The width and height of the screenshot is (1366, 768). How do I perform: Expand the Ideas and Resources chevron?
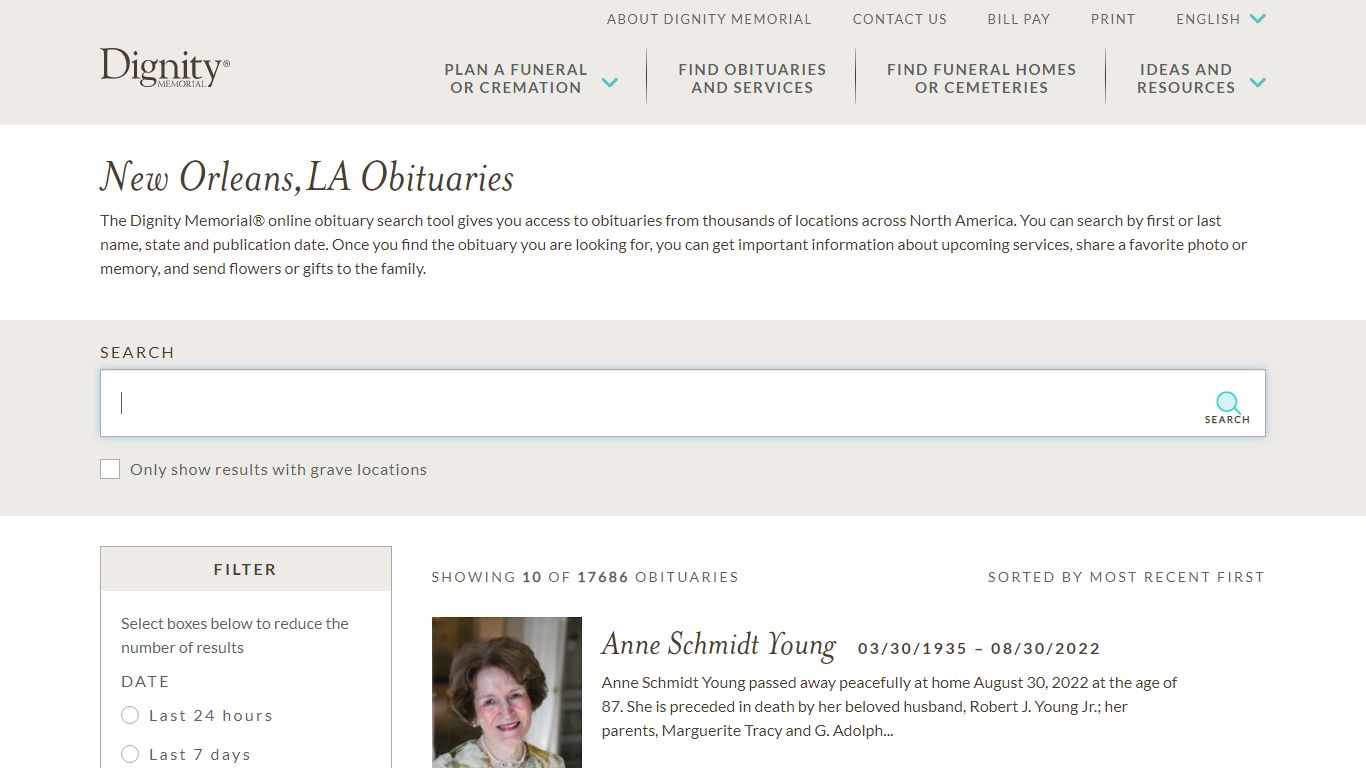[1258, 82]
